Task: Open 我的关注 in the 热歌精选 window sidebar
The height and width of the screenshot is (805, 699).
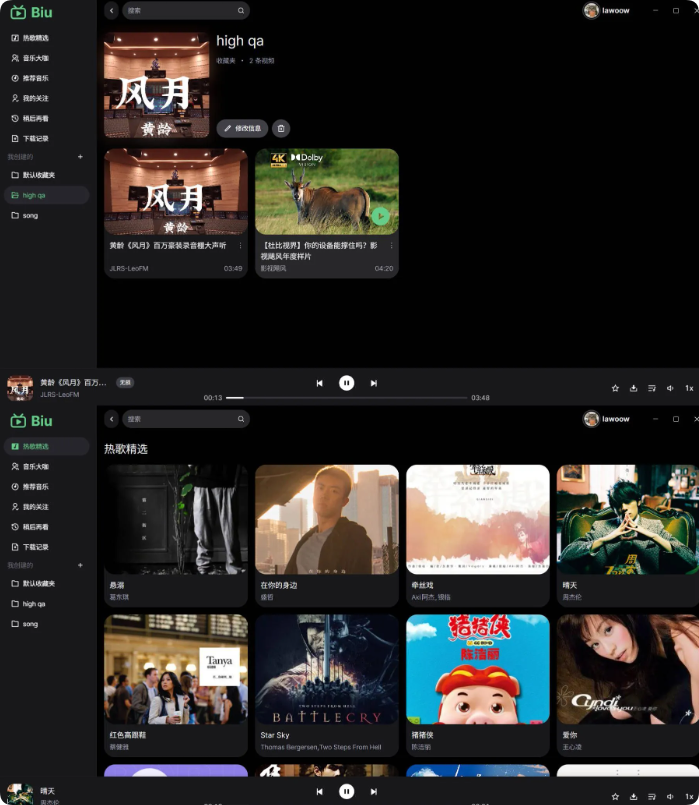Action: pyautogui.click(x=31, y=507)
